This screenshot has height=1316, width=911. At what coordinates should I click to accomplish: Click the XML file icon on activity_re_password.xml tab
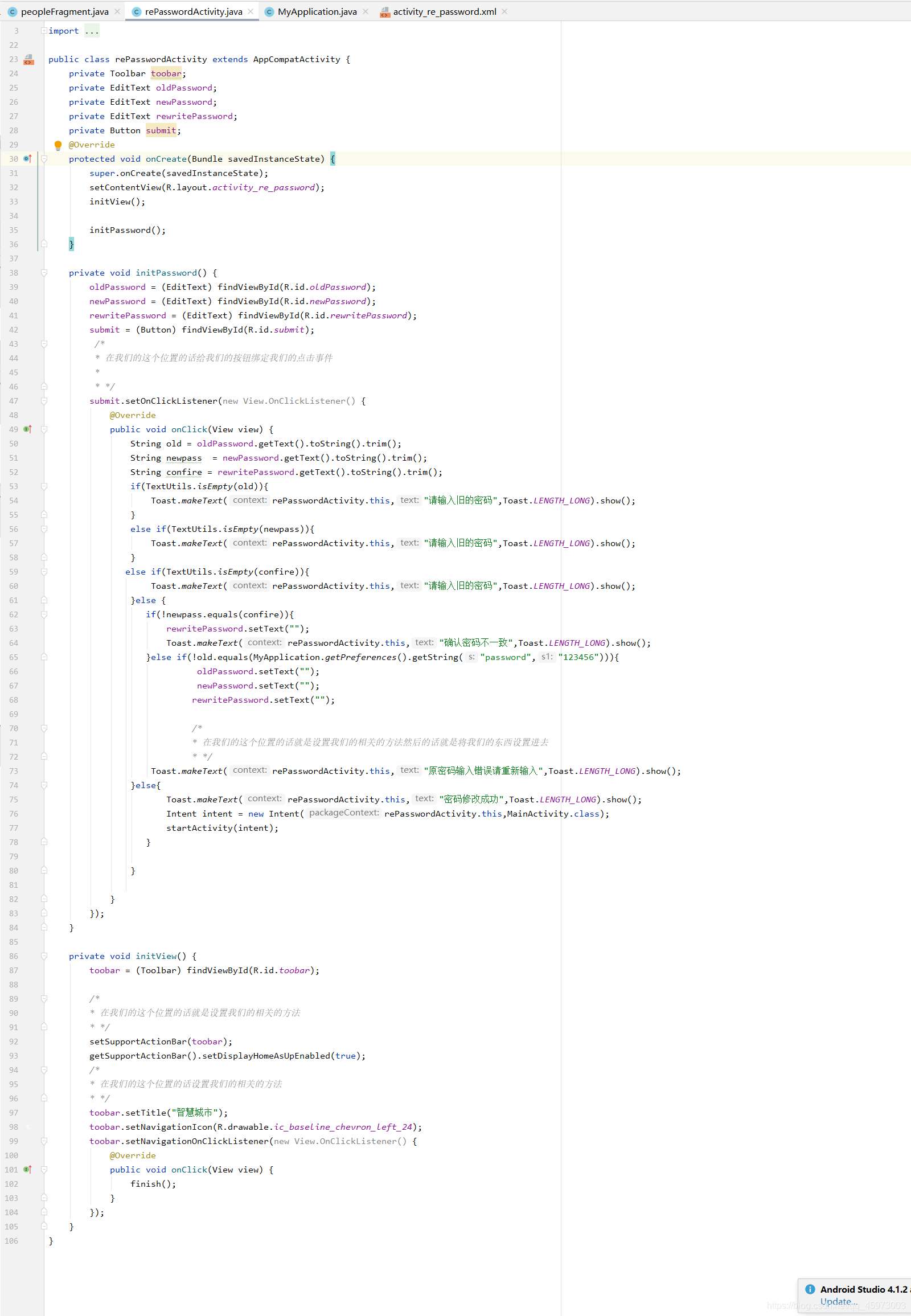pyautogui.click(x=384, y=11)
